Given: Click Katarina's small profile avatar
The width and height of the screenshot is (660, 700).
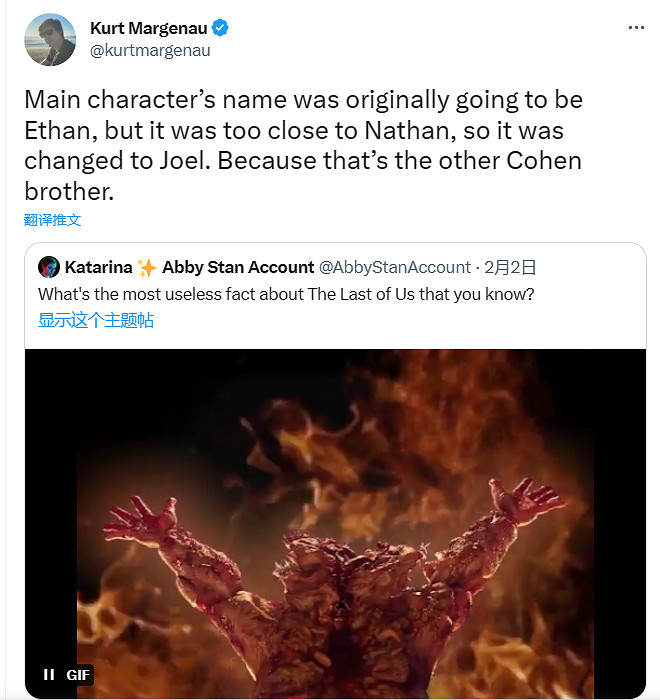Looking at the screenshot, I should tap(48, 267).
